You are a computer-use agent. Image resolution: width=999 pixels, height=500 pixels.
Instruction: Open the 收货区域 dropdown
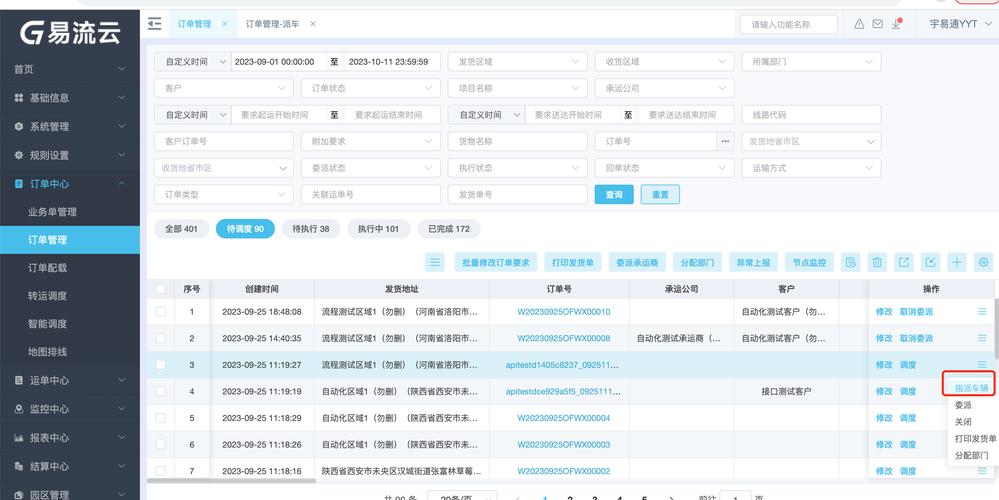[x=665, y=62]
